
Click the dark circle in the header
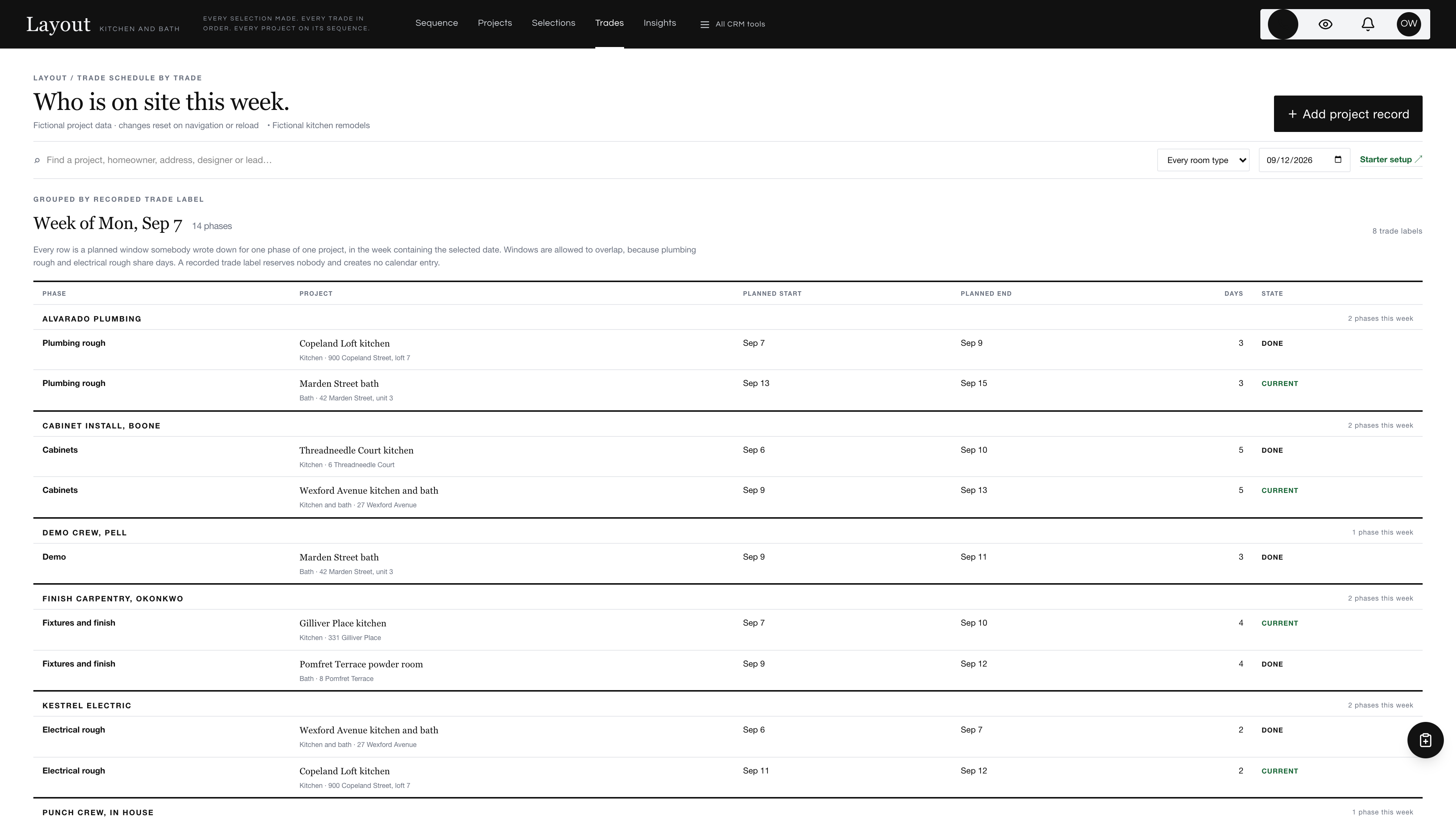[1283, 24]
